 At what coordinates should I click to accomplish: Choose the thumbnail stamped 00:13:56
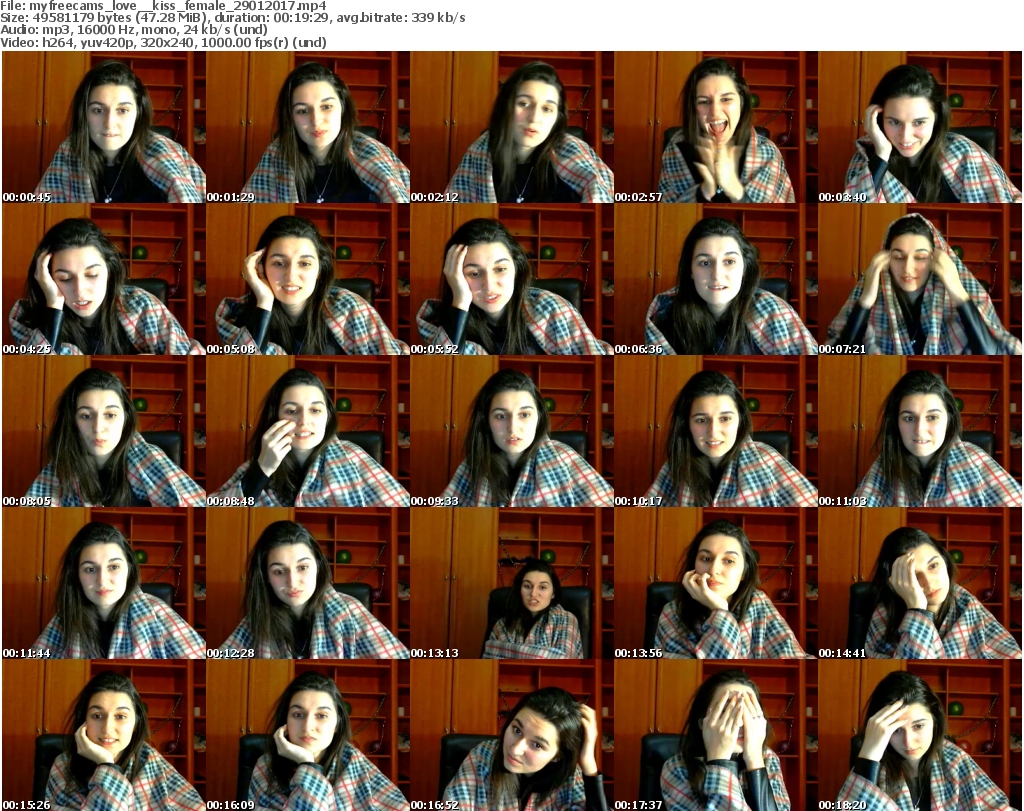pyautogui.click(x=716, y=583)
